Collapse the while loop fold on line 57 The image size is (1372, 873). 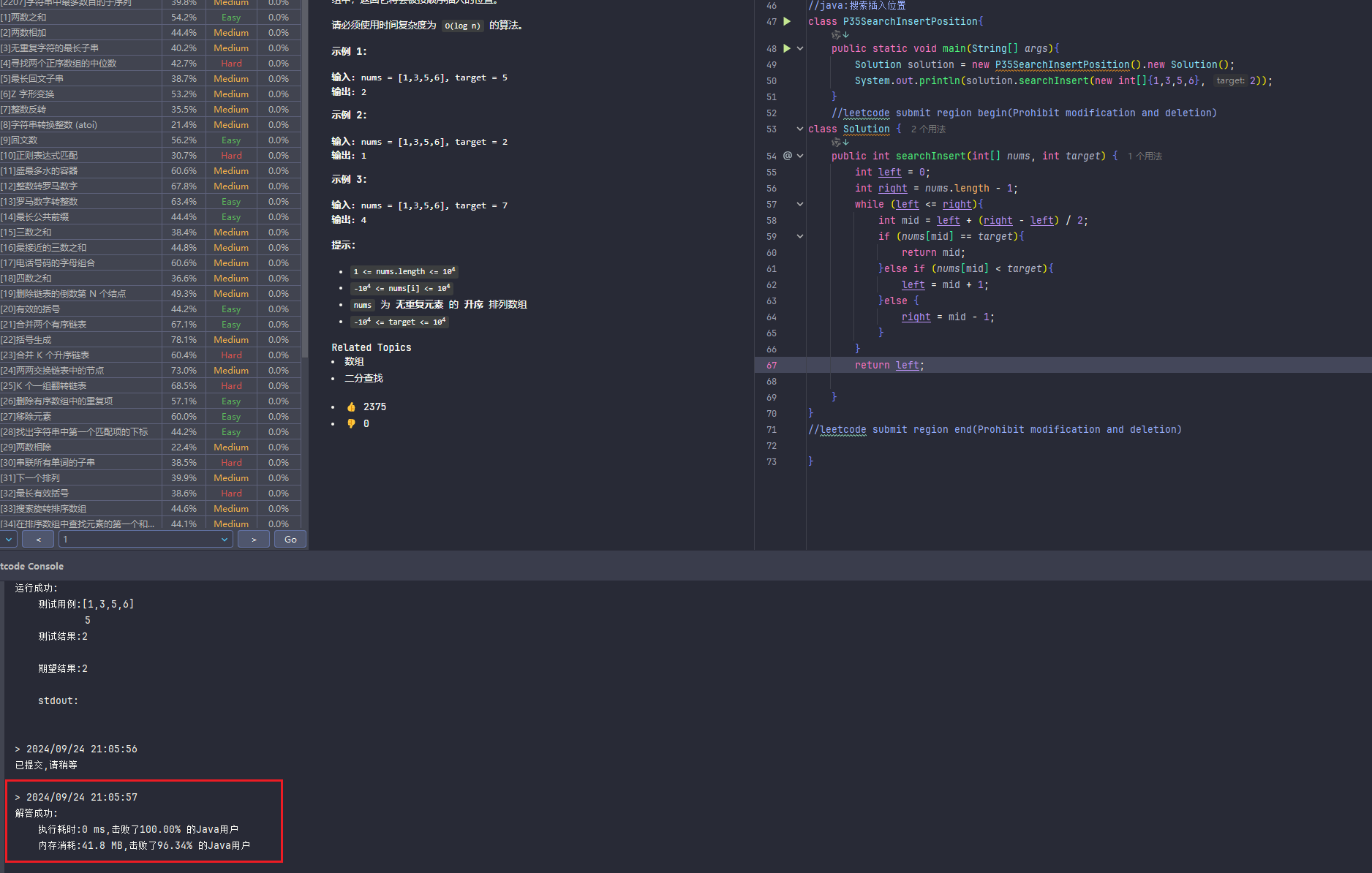click(800, 204)
